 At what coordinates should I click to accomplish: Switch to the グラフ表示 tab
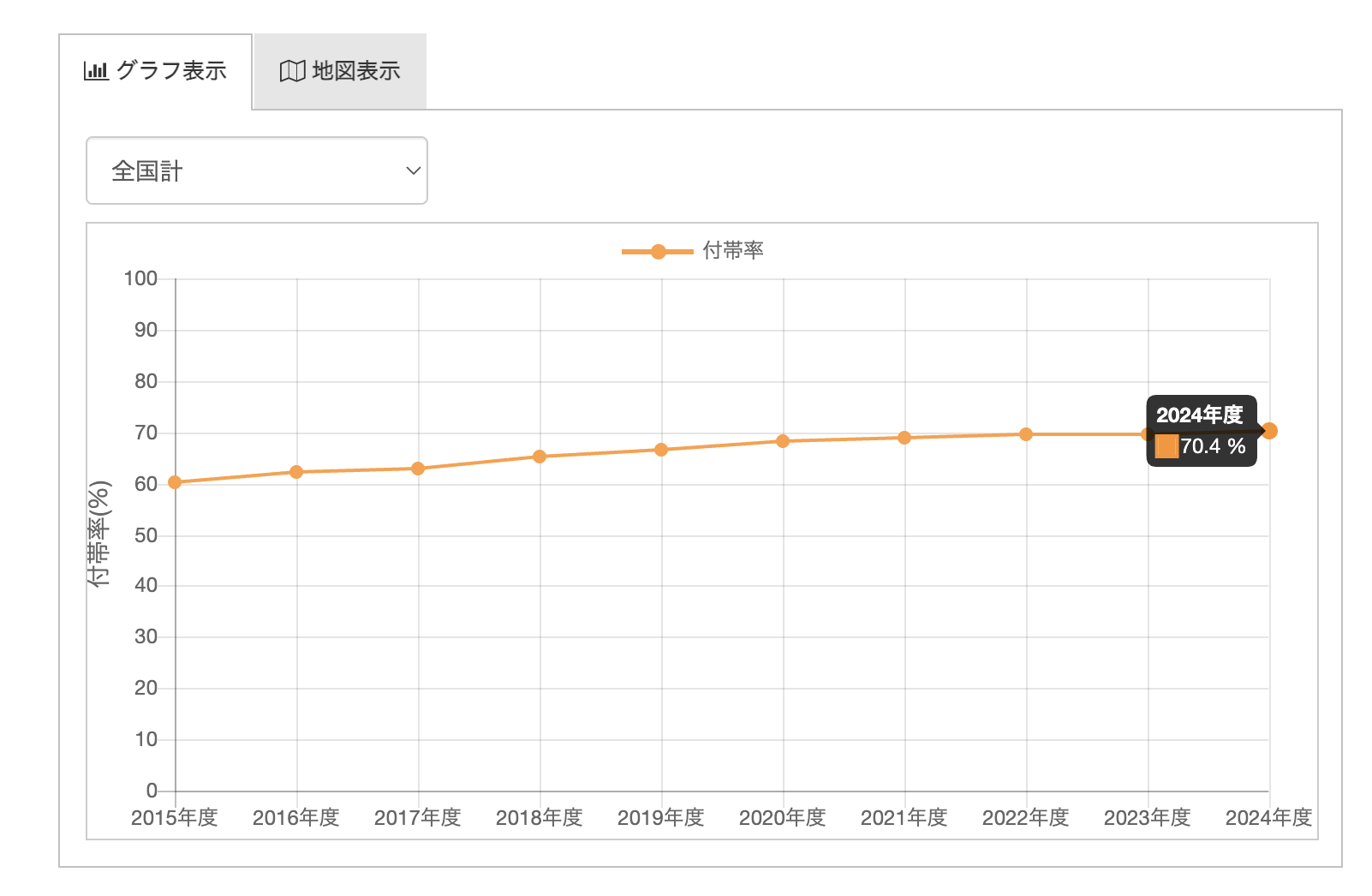155,71
